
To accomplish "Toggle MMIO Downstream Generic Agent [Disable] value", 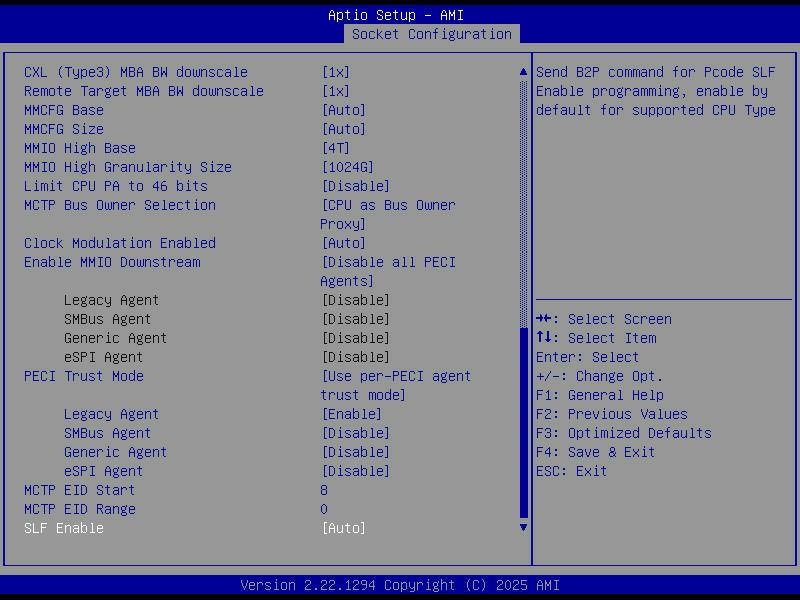I will (356, 338).
